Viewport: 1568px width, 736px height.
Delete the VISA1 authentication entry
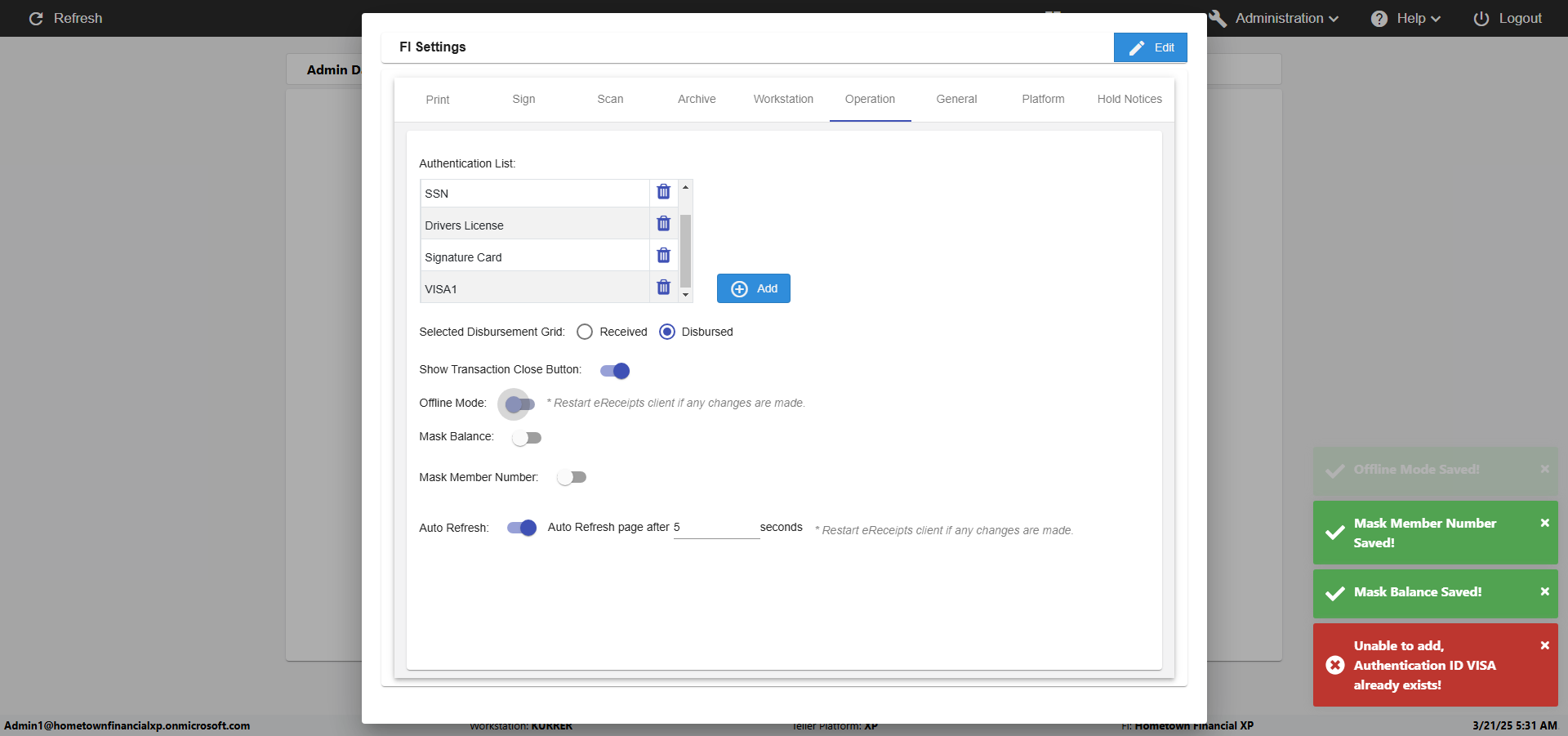(663, 288)
